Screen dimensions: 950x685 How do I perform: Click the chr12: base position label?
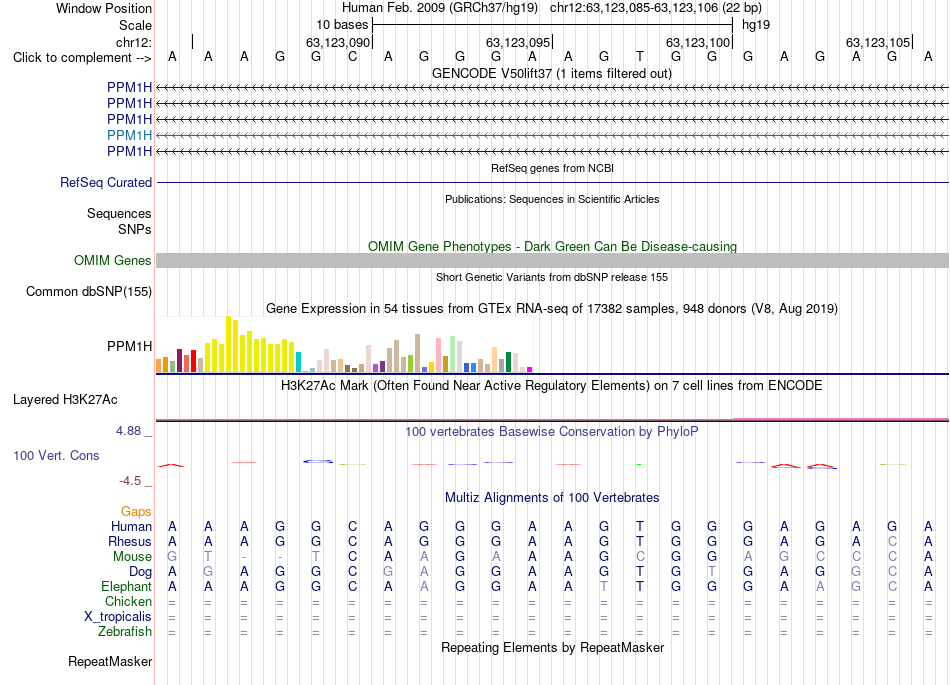coord(134,42)
